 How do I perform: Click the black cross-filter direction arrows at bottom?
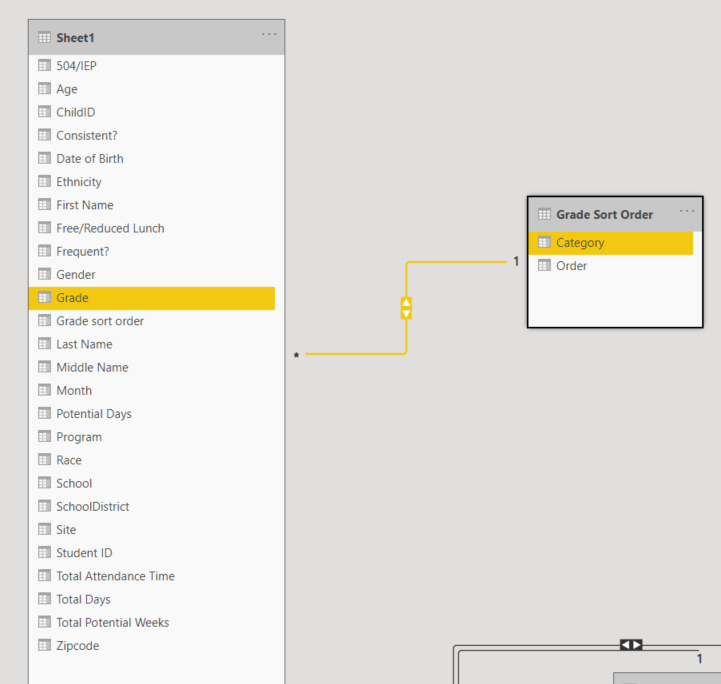click(x=631, y=645)
